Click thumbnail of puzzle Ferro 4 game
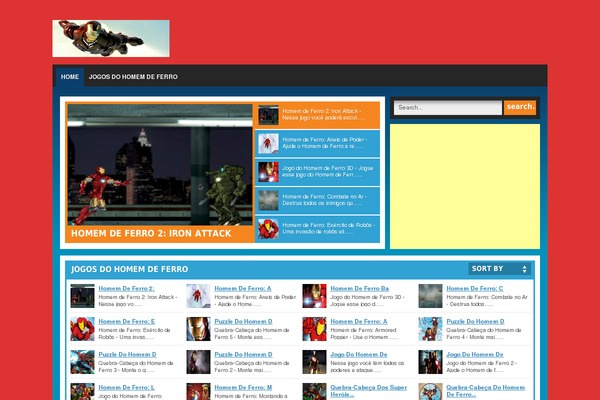600x400 pixels. click(430, 329)
